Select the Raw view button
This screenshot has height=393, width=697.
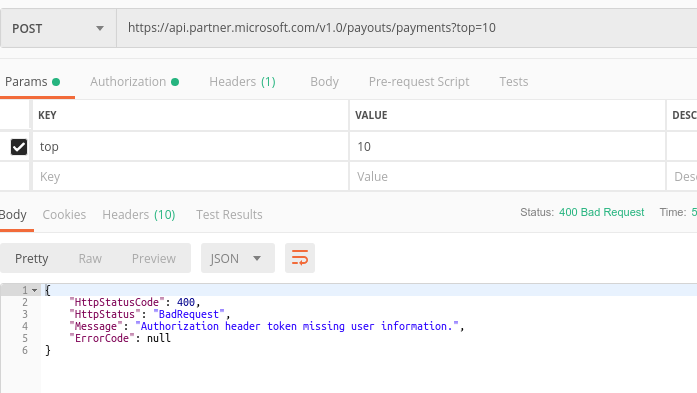coord(90,258)
